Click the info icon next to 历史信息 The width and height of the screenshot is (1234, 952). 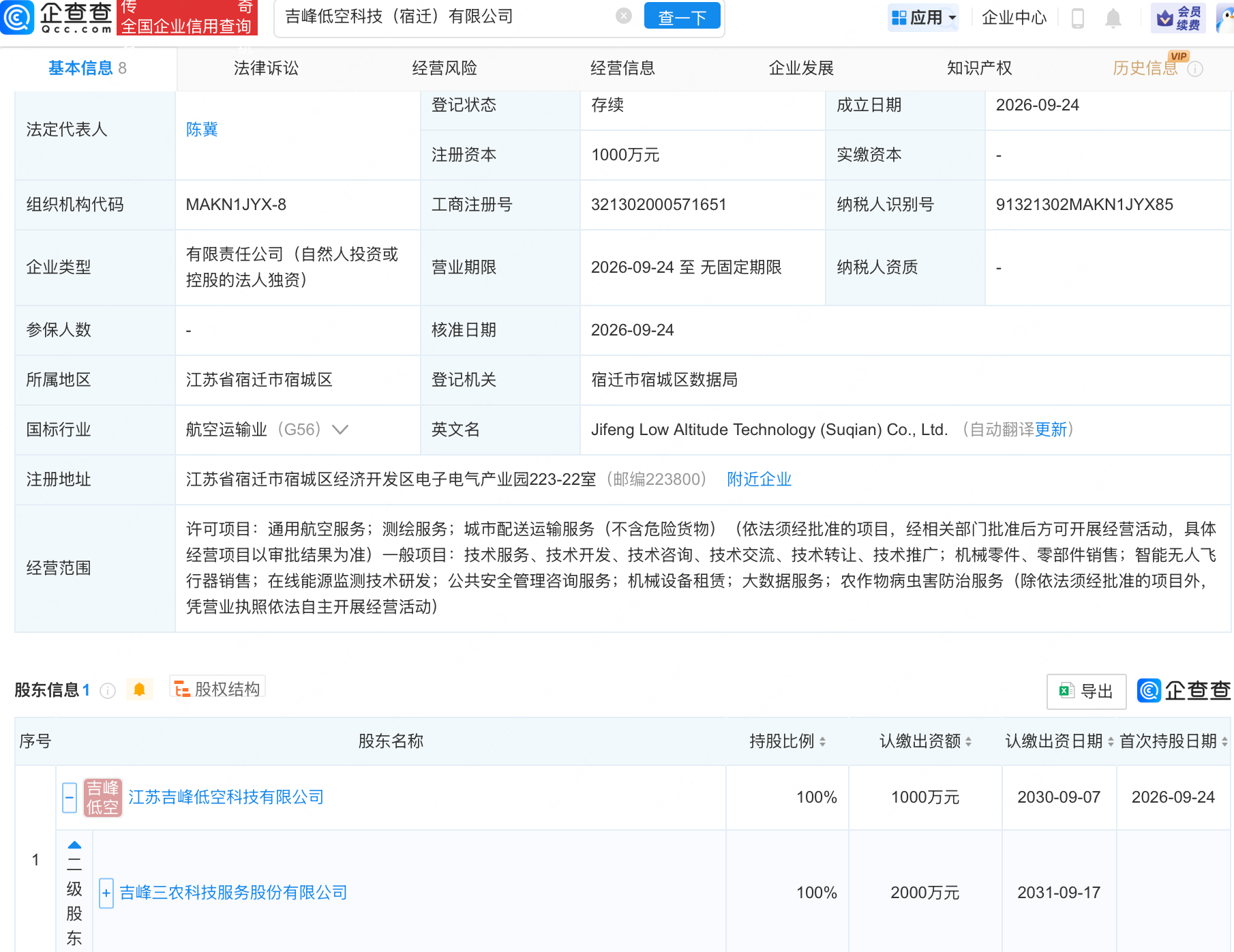[x=1195, y=69]
